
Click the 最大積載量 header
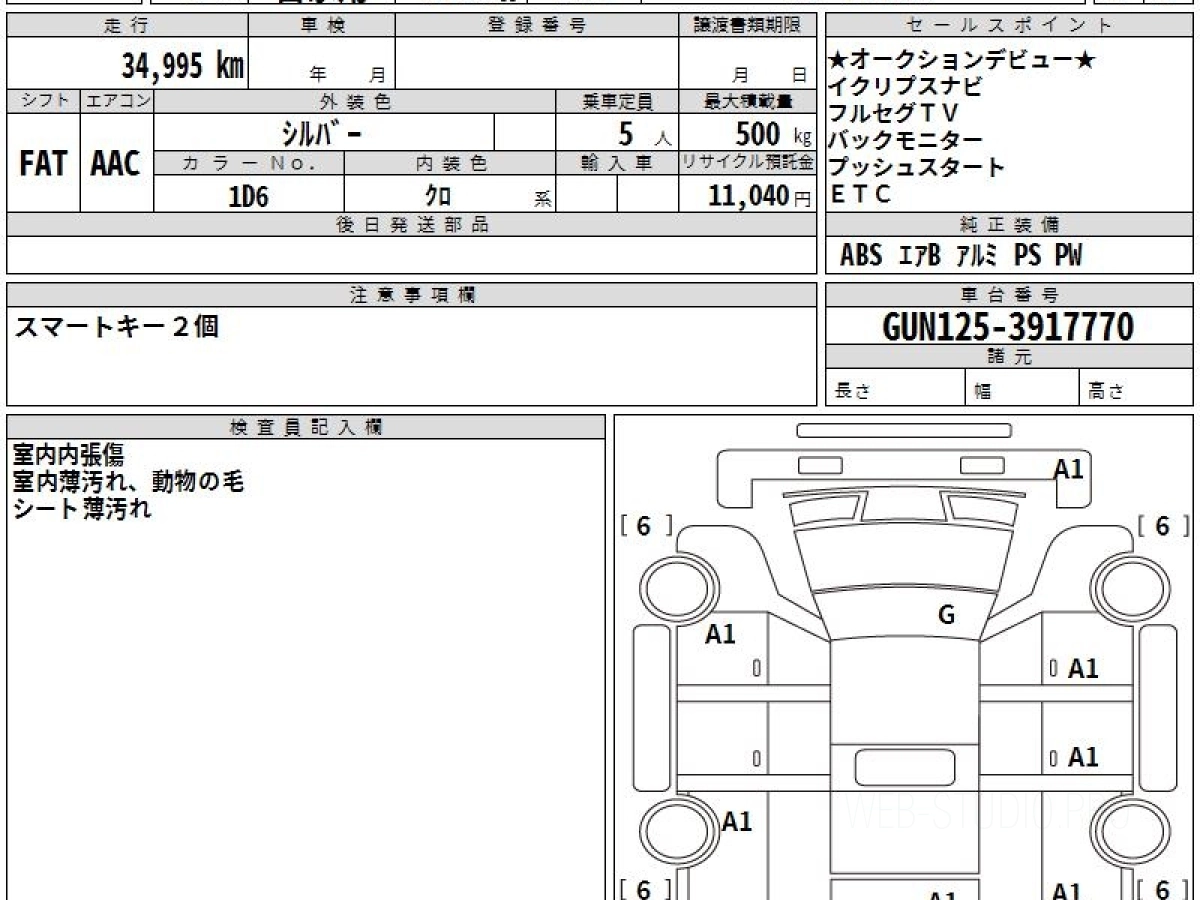pos(748,101)
